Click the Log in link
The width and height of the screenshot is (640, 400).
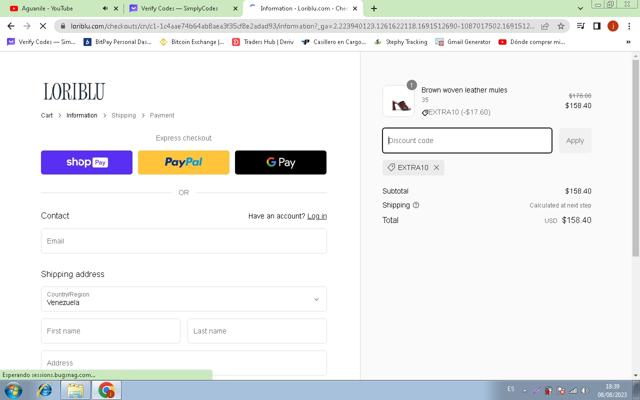click(317, 216)
